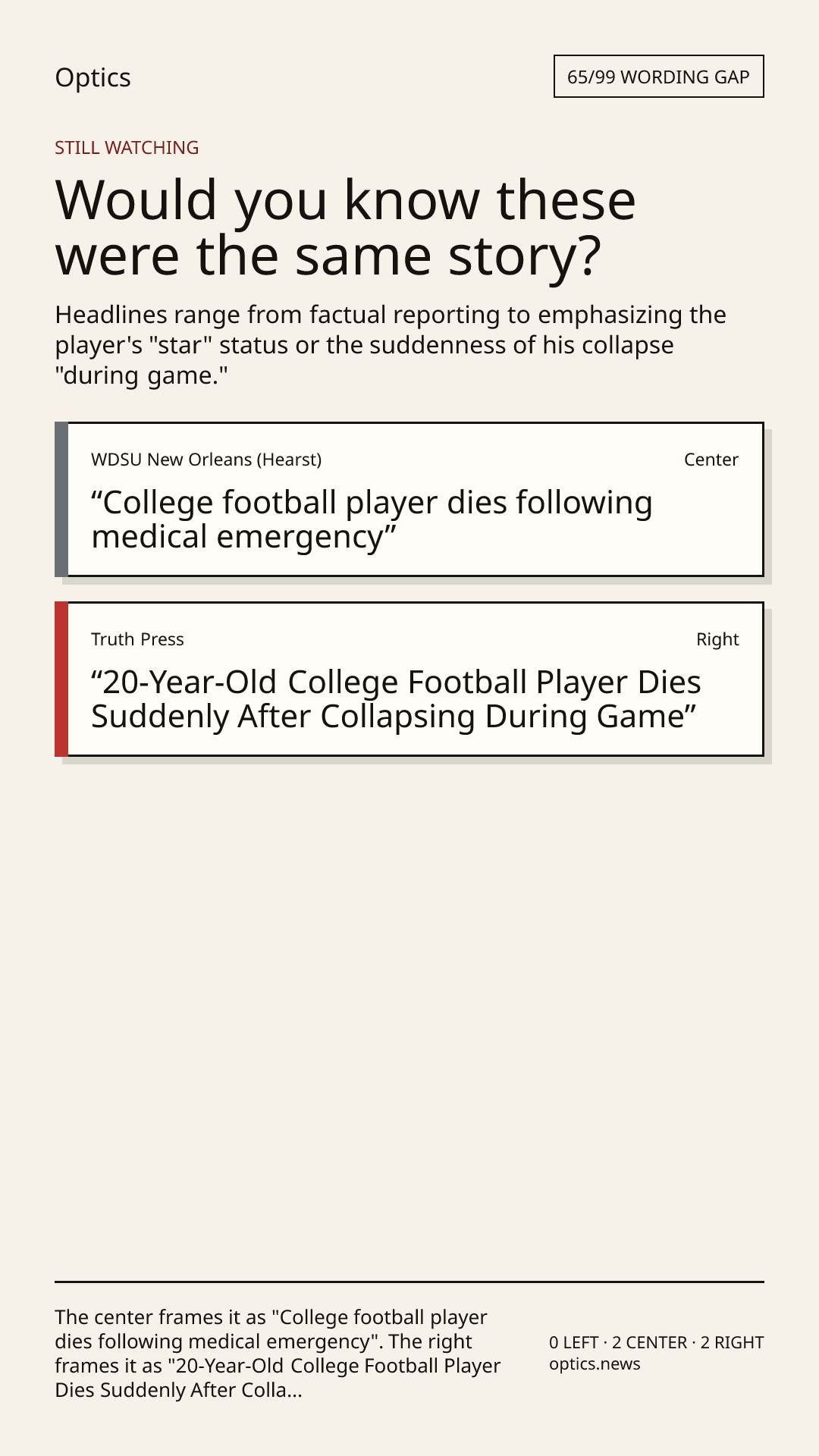Open the WDSU New Orleans headline card
This screenshot has width=819, height=1456.
[409, 500]
